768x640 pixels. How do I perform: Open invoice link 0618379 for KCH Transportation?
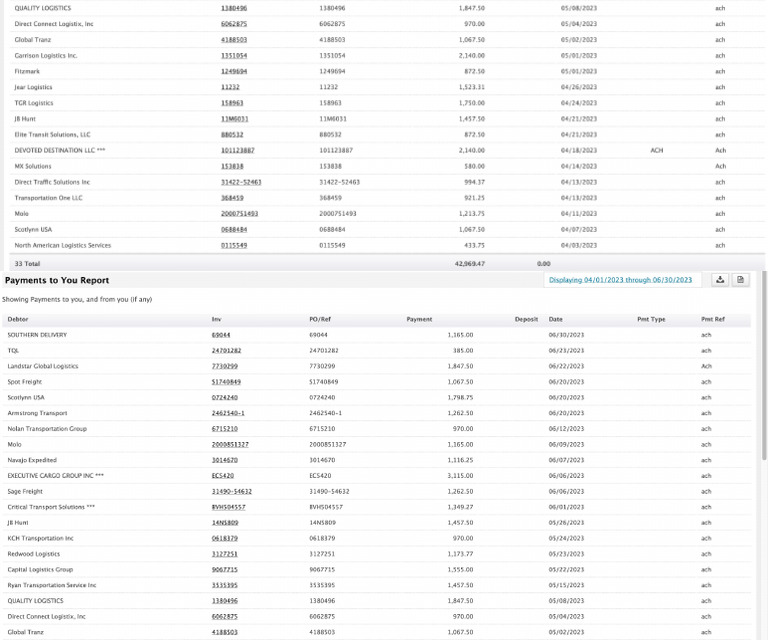pyautogui.click(x=224, y=539)
